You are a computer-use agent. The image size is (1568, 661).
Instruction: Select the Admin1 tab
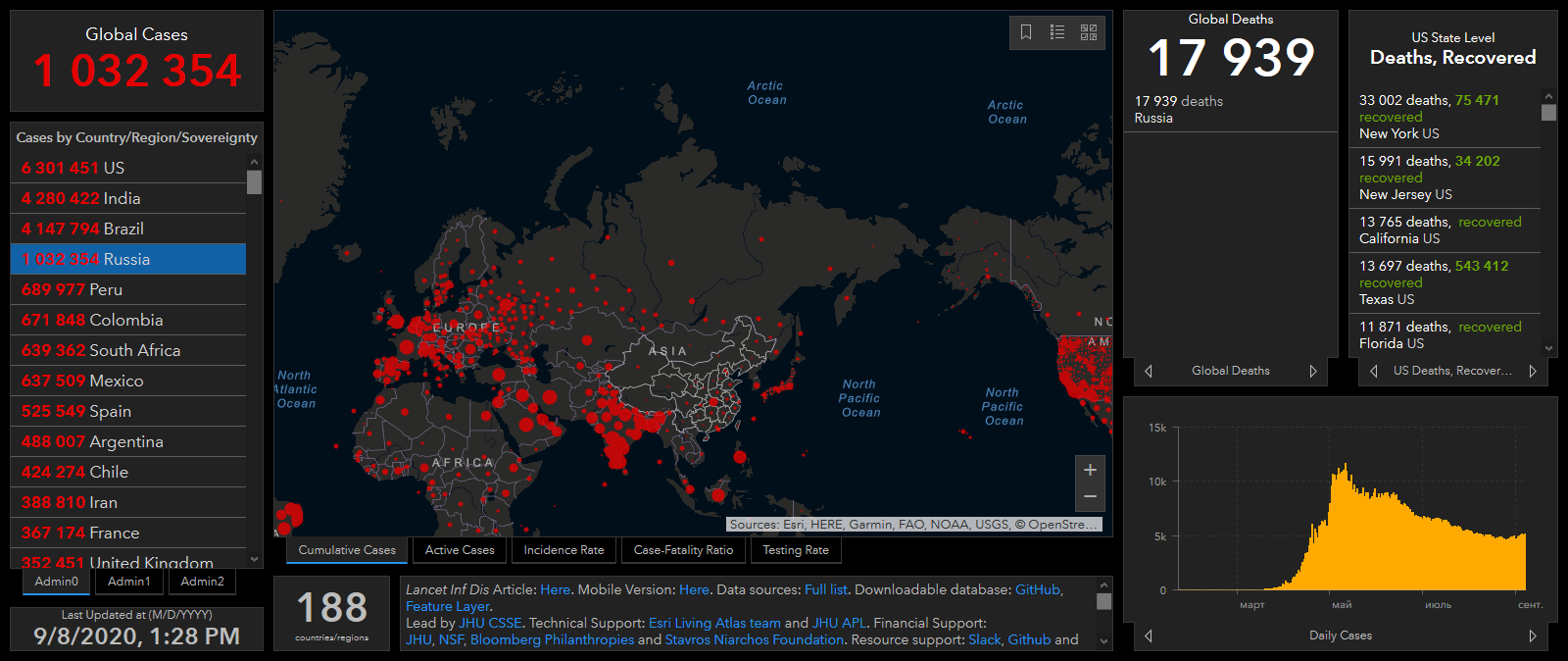[129, 582]
